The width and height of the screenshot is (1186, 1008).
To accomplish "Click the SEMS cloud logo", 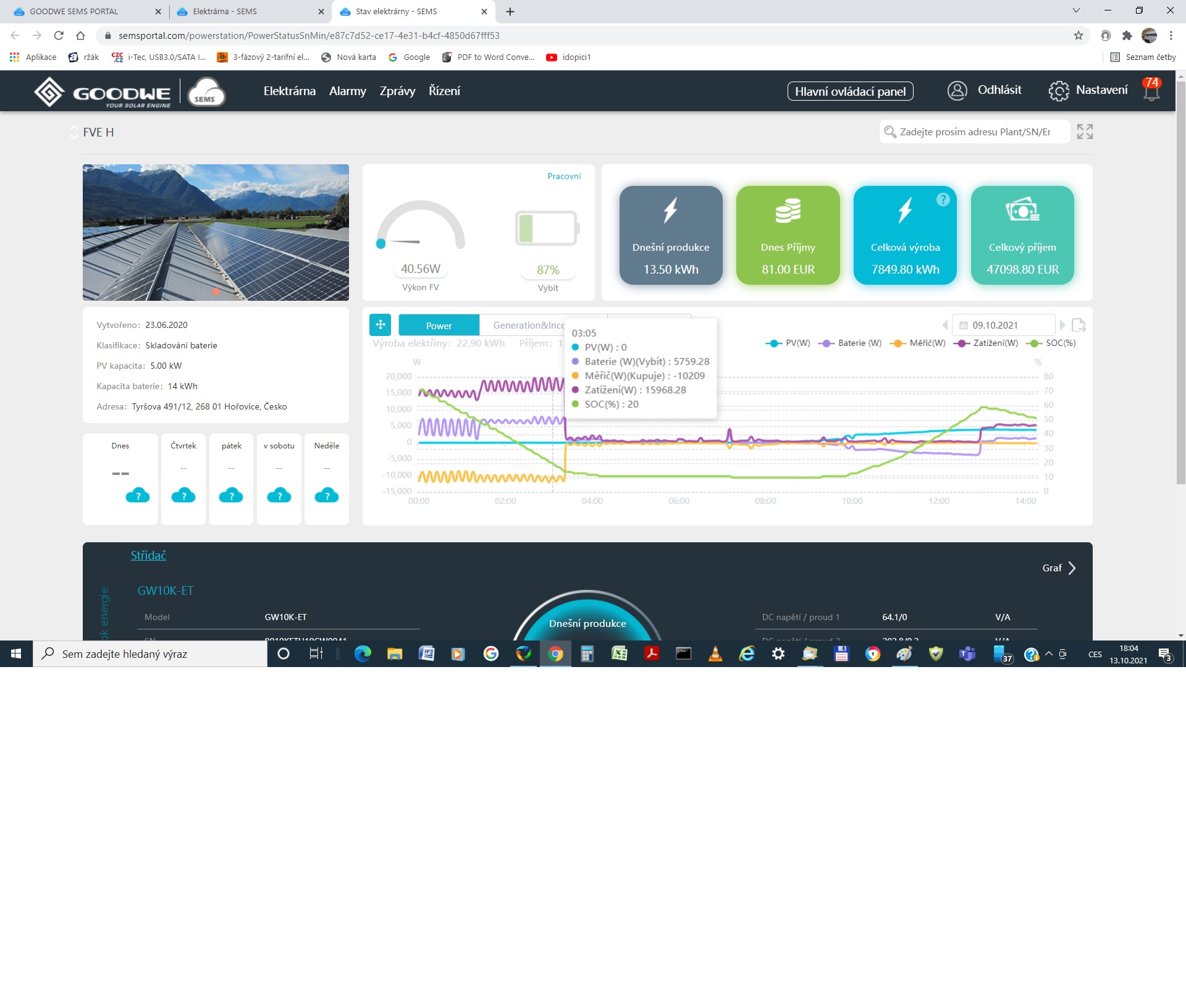I will click(x=206, y=93).
